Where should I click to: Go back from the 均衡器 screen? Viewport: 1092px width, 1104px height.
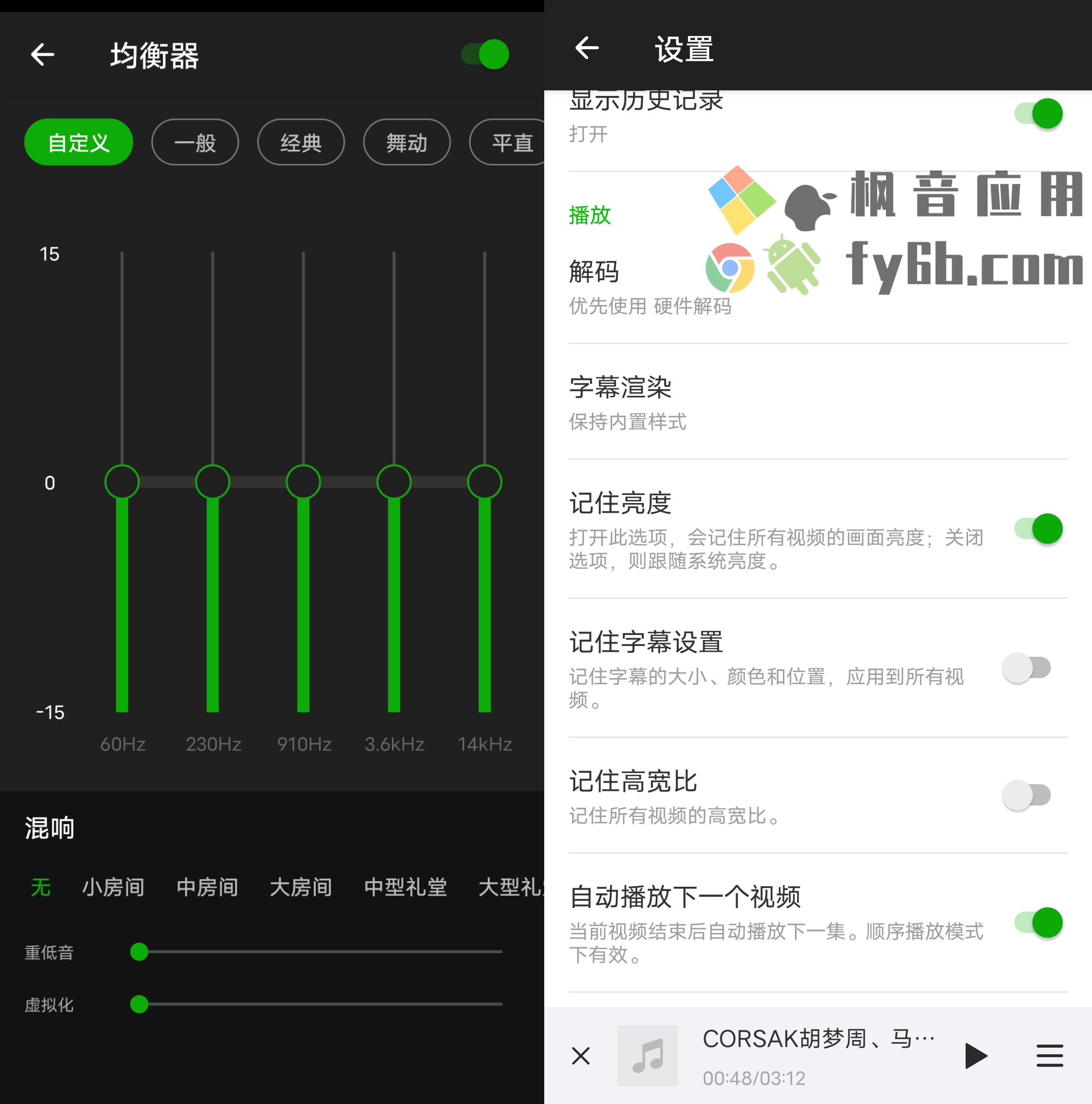pos(43,55)
